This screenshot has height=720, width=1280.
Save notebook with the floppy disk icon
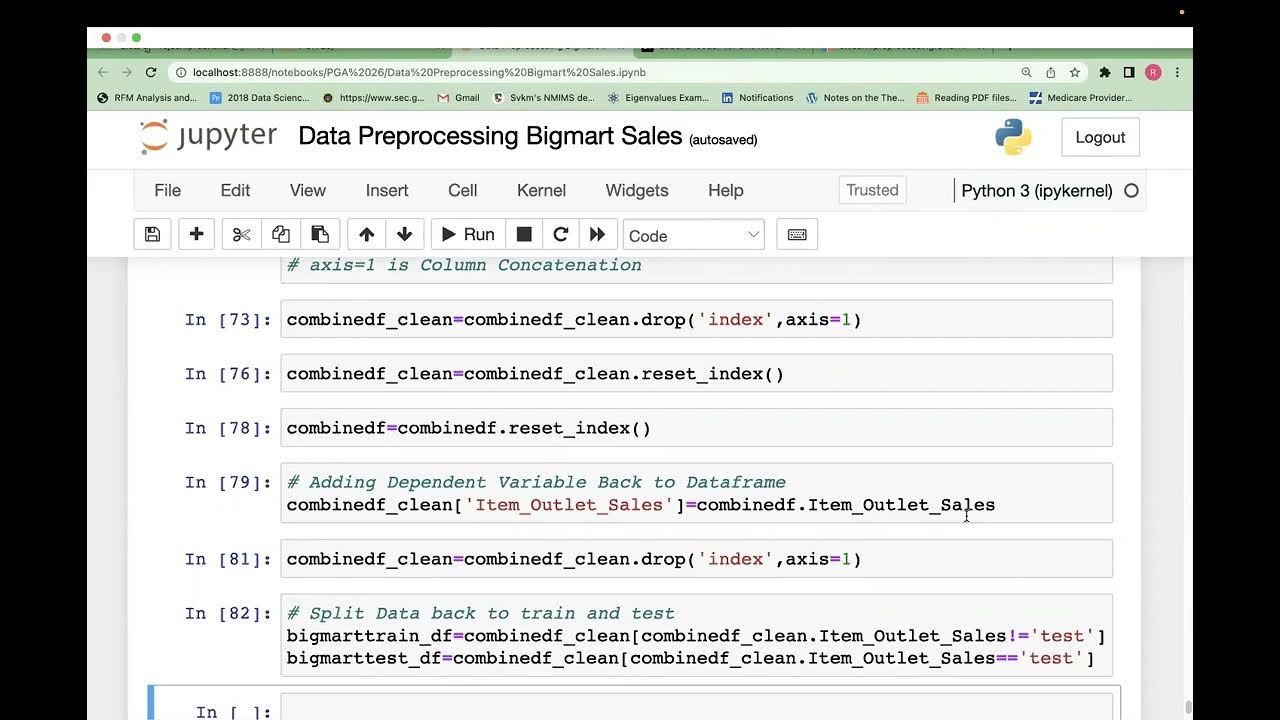[152, 235]
